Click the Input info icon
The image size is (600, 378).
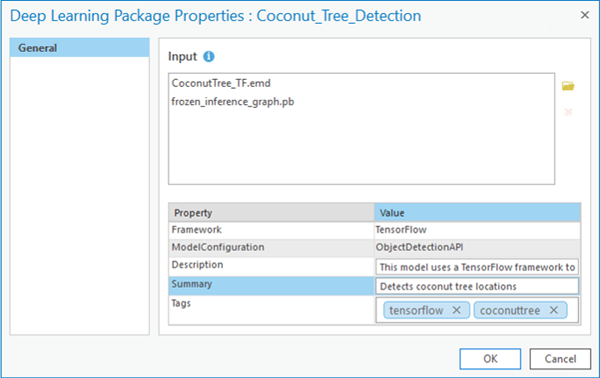tap(209, 57)
